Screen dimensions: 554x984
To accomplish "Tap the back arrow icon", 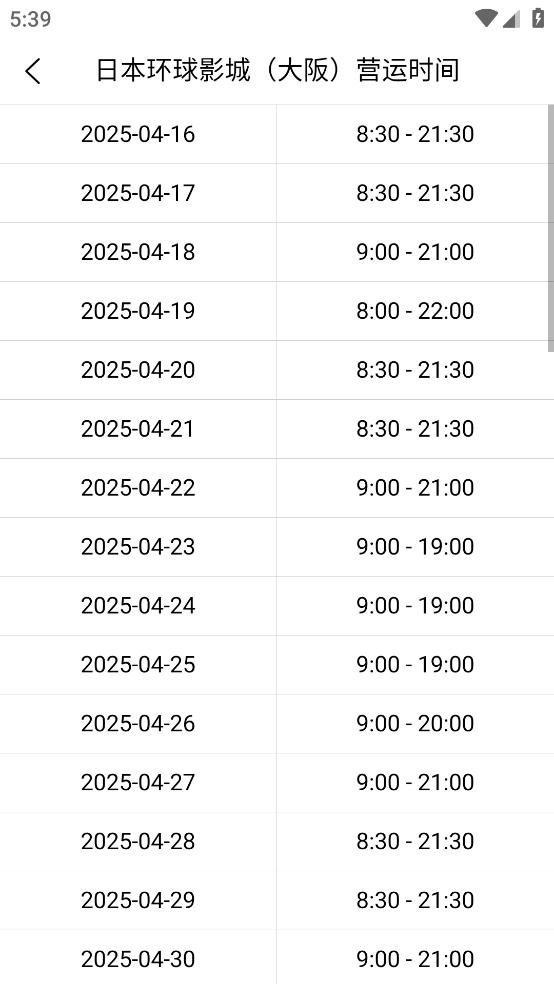I will [33, 71].
